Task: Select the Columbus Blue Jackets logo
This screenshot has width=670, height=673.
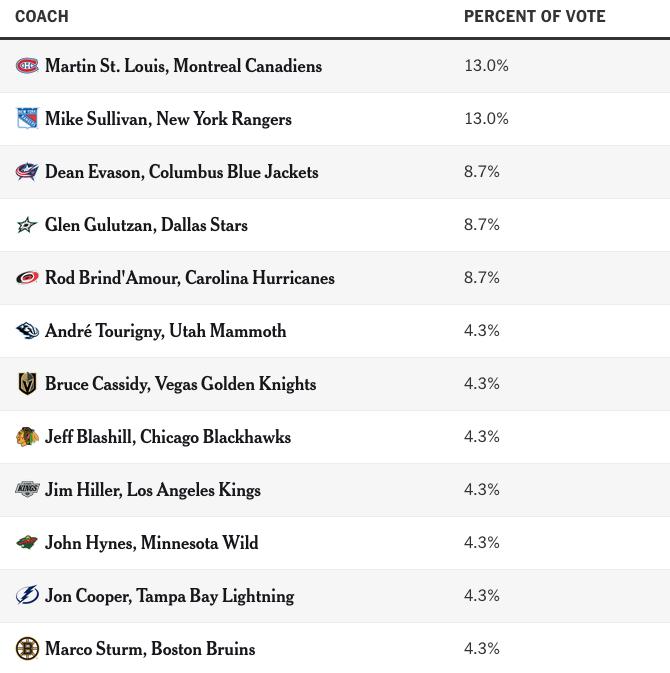Action: tap(27, 172)
